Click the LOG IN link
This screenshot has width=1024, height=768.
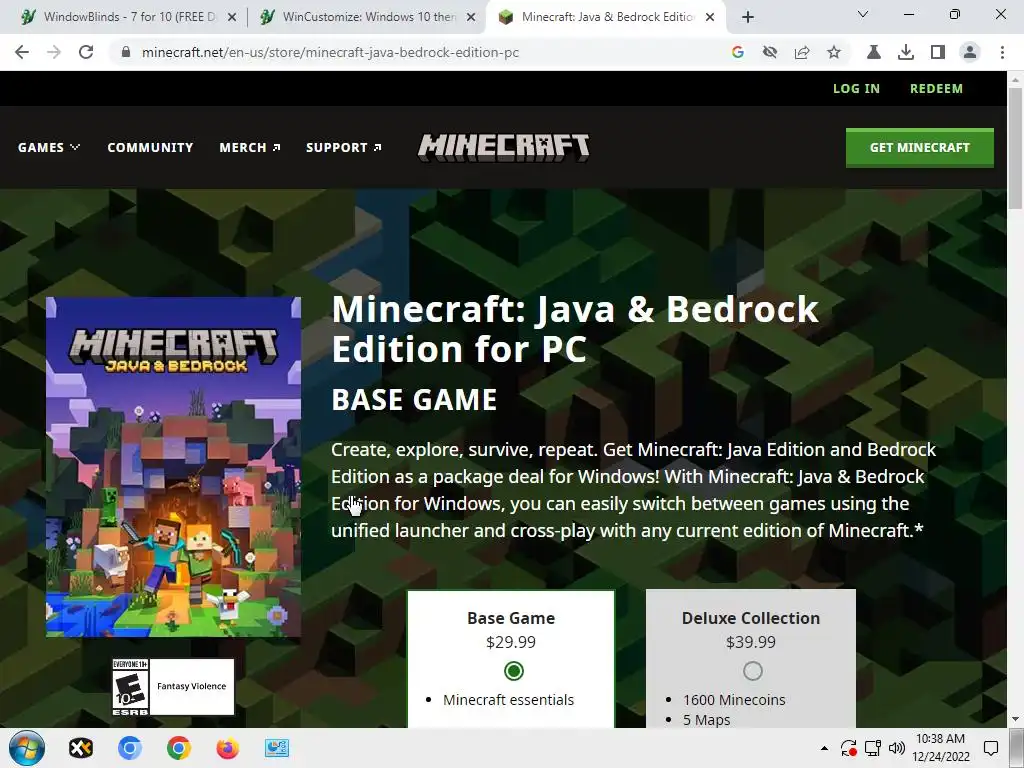pos(856,89)
